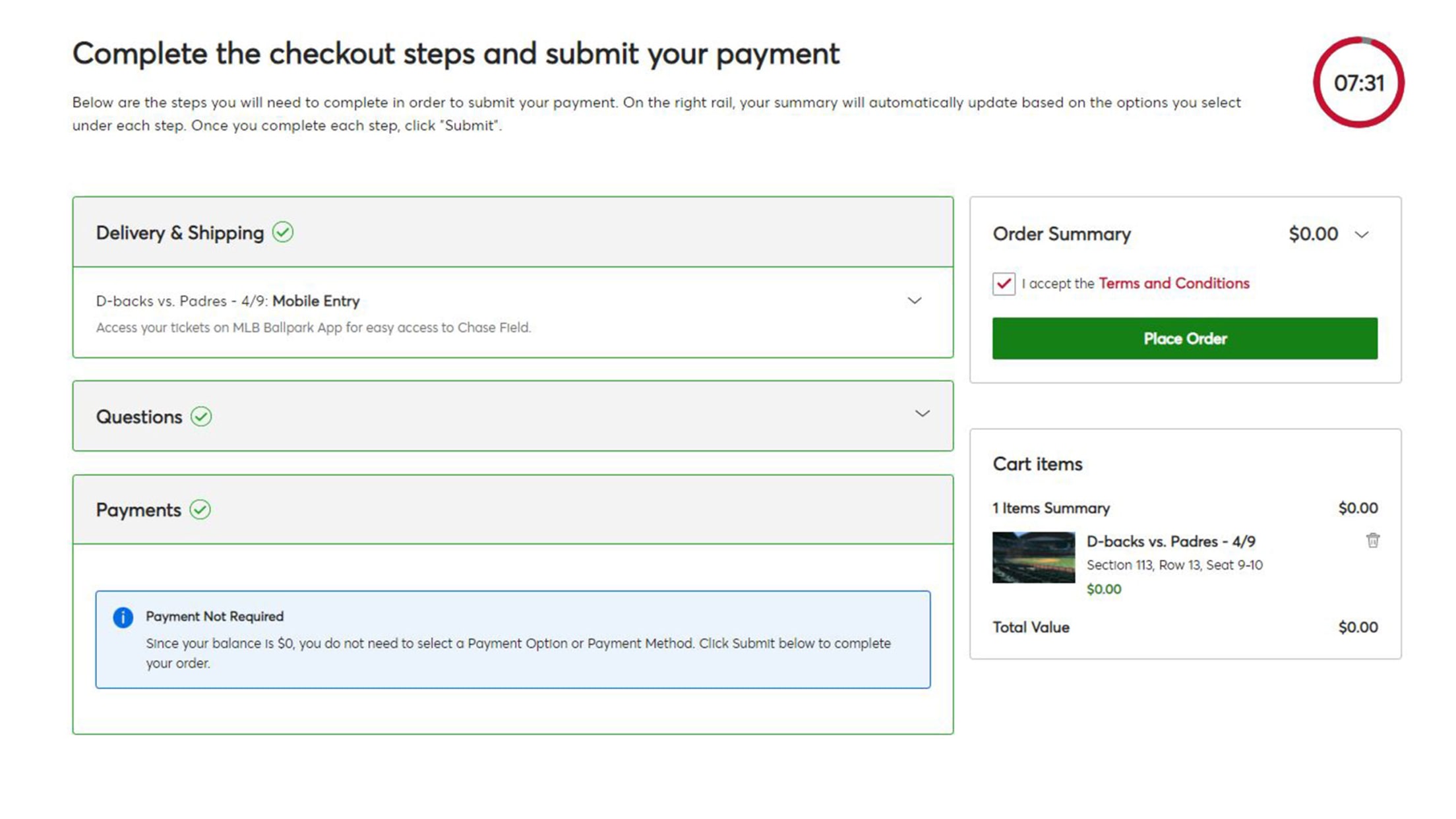The height and width of the screenshot is (819, 1456).
Task: Click the 07:31 countdown timer circle
Action: pos(1358,82)
